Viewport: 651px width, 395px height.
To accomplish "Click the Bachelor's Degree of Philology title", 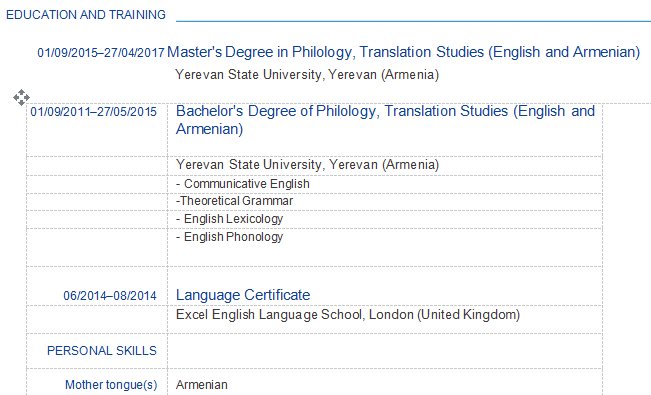I will (x=385, y=120).
